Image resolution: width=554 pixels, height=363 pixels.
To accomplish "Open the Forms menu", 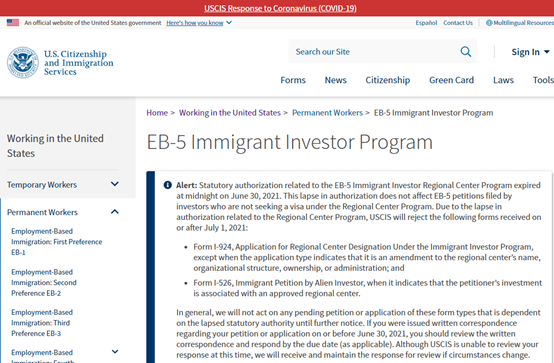I will [293, 80].
